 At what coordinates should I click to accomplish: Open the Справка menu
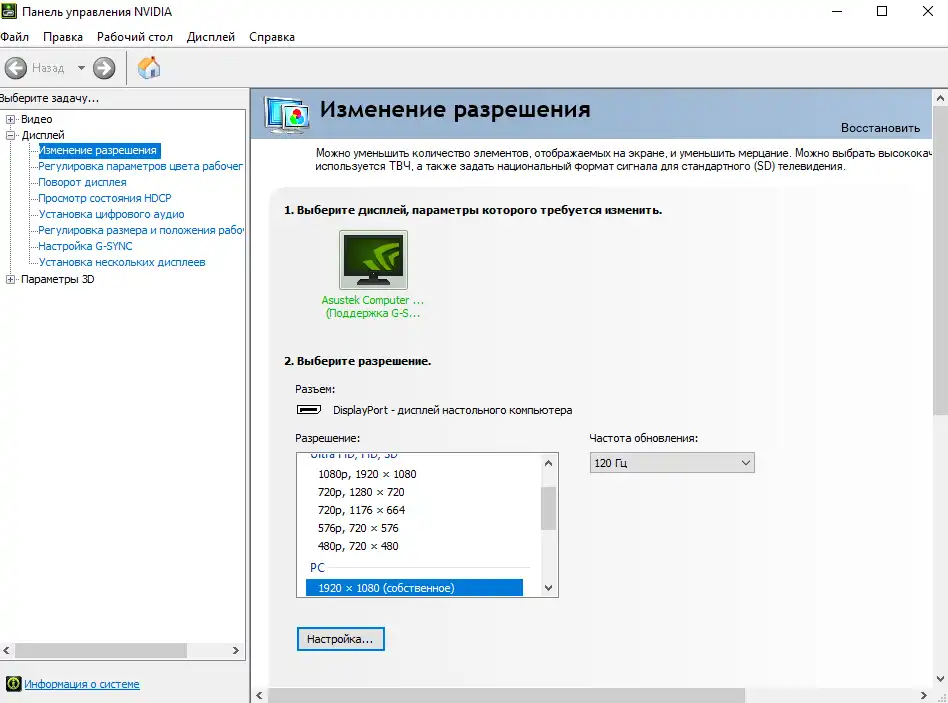click(272, 37)
